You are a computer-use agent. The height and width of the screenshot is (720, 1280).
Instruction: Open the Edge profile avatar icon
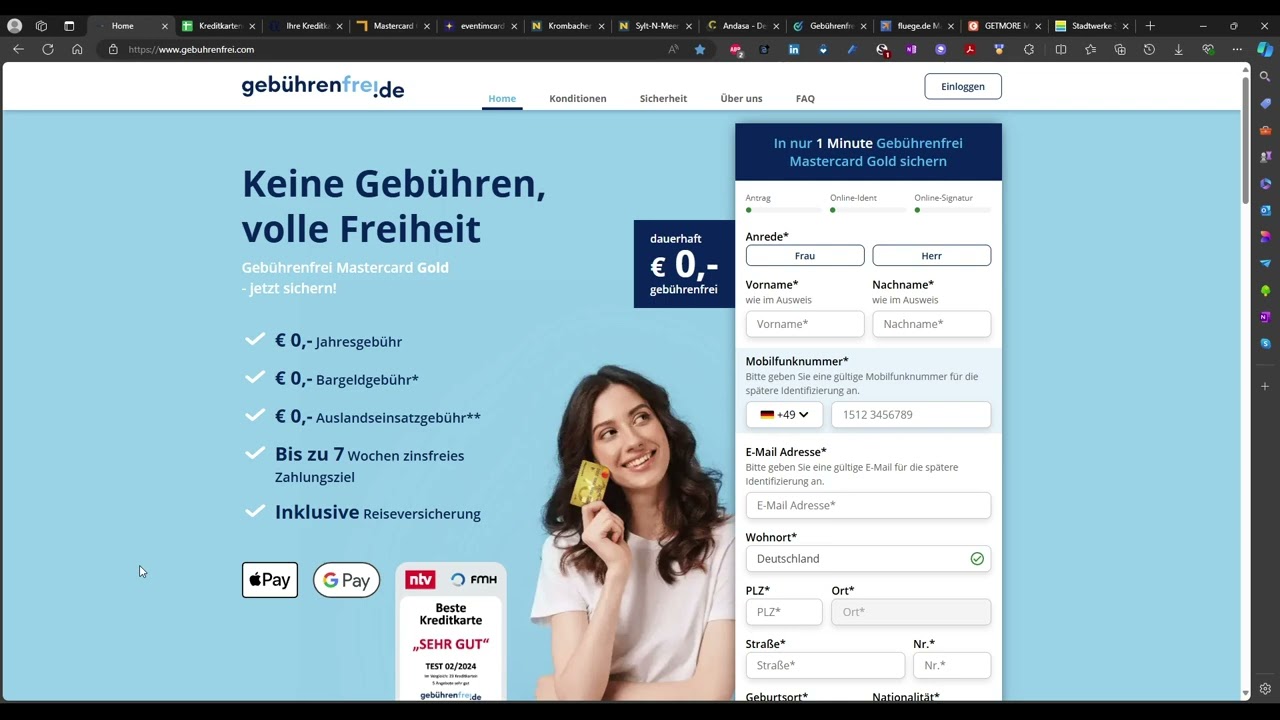(14, 26)
